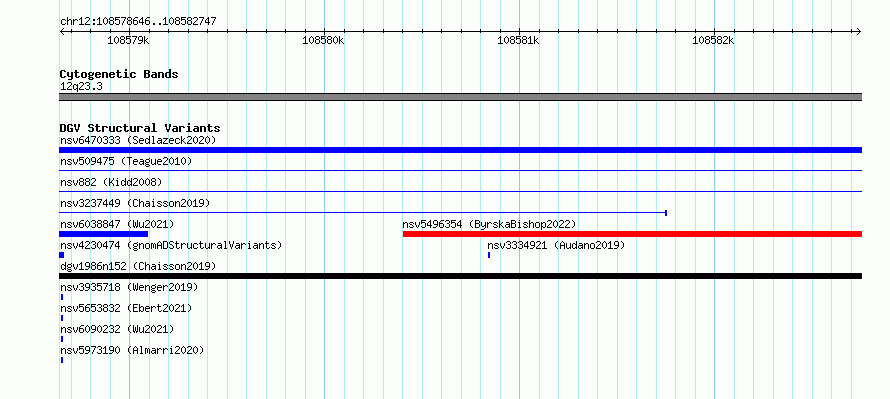The image size is (890, 399).
Task: Click the 108581k ruler label
Action: (518, 40)
